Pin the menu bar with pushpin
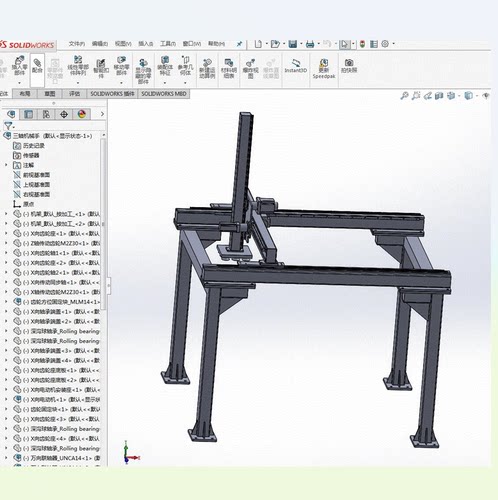 pos(239,44)
